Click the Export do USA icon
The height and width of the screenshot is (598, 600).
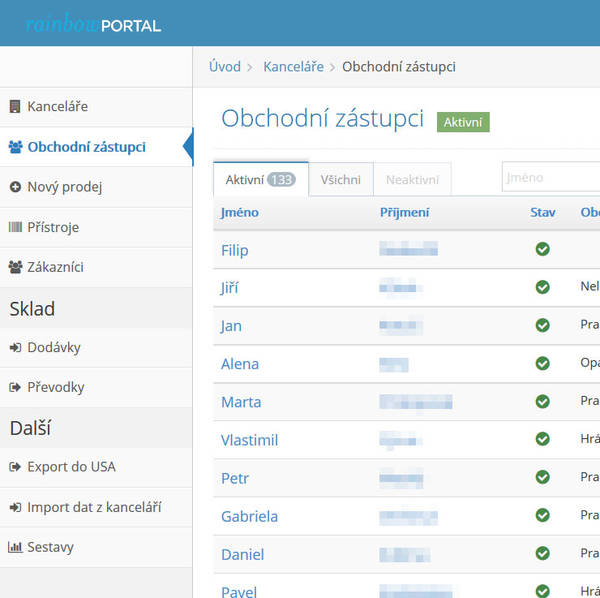click(15, 467)
